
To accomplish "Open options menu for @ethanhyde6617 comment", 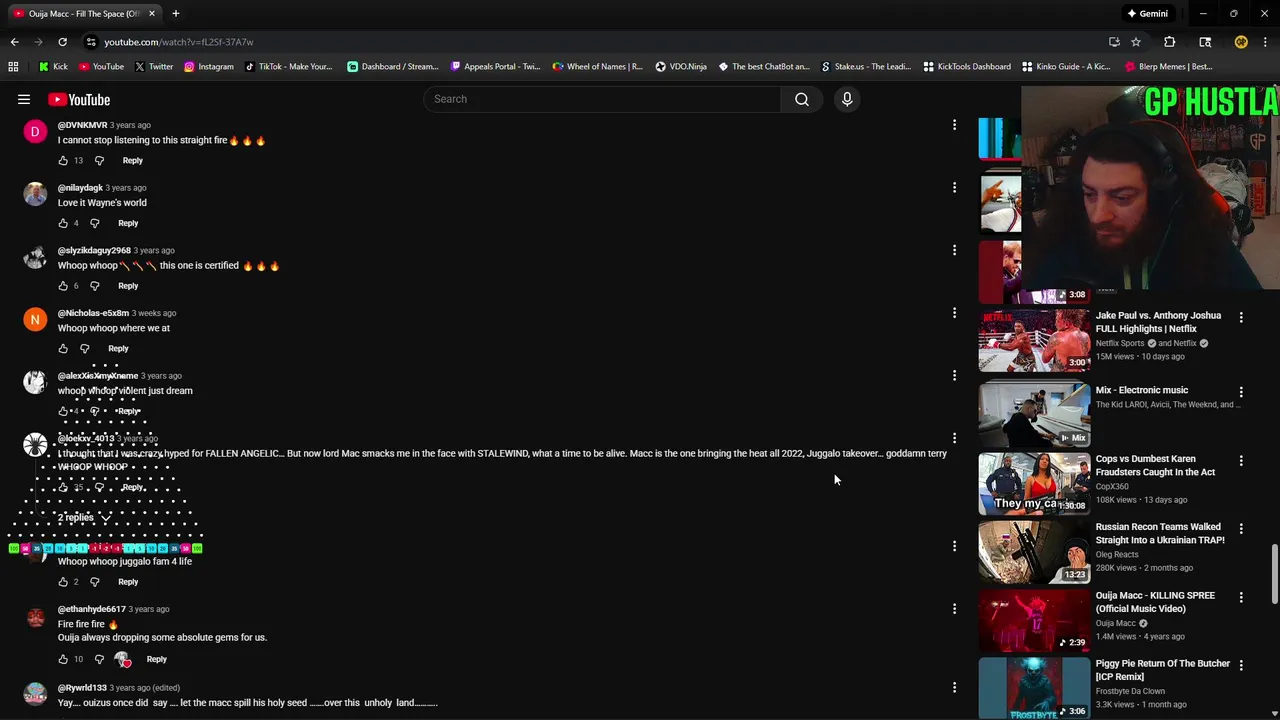I will coord(954,608).
